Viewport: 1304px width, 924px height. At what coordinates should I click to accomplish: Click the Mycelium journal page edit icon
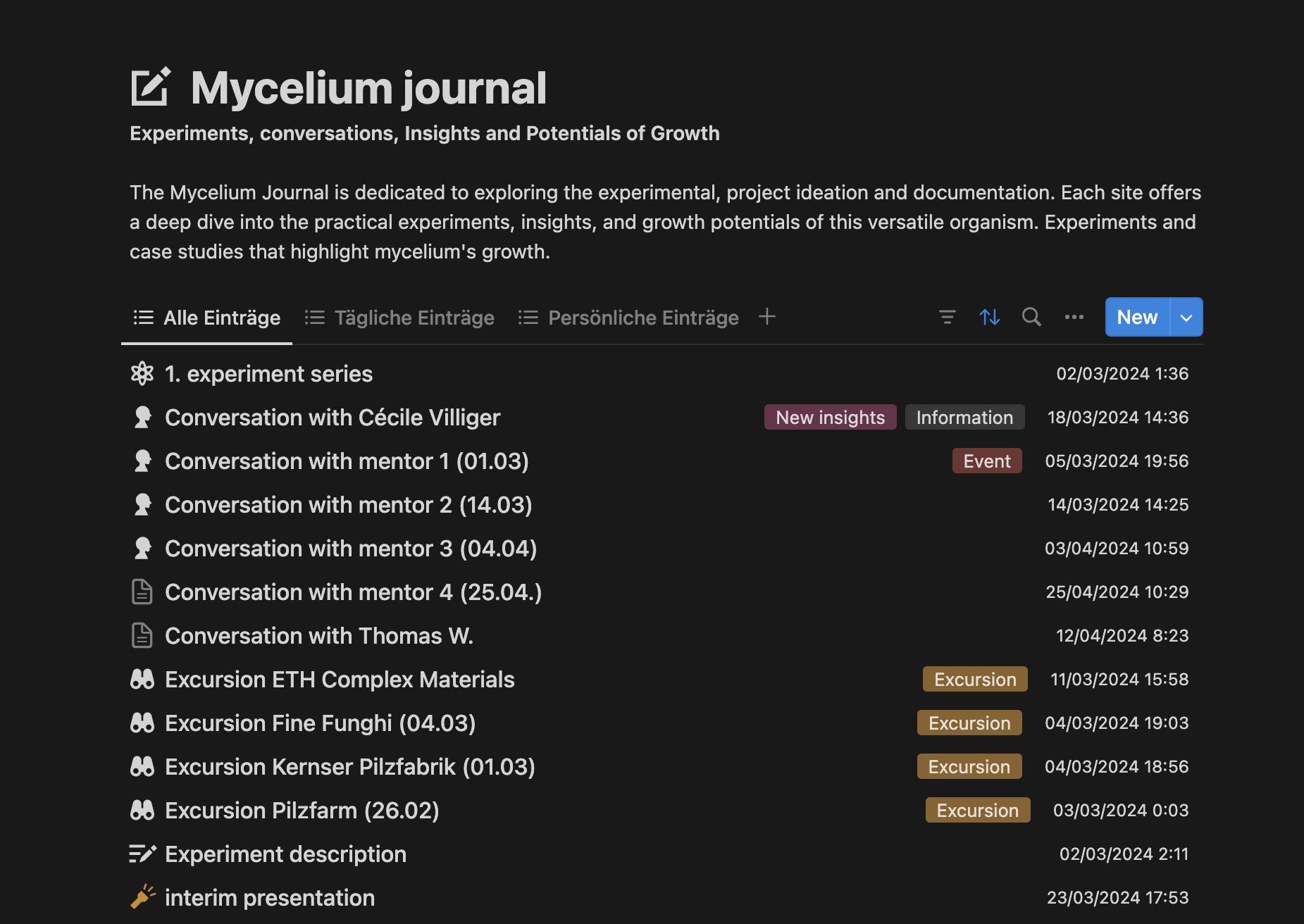[150, 87]
